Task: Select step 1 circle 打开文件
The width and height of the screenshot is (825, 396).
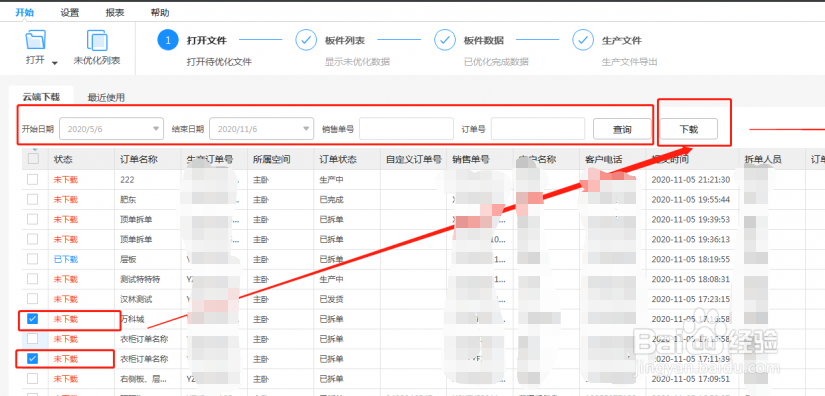Action: pos(168,40)
